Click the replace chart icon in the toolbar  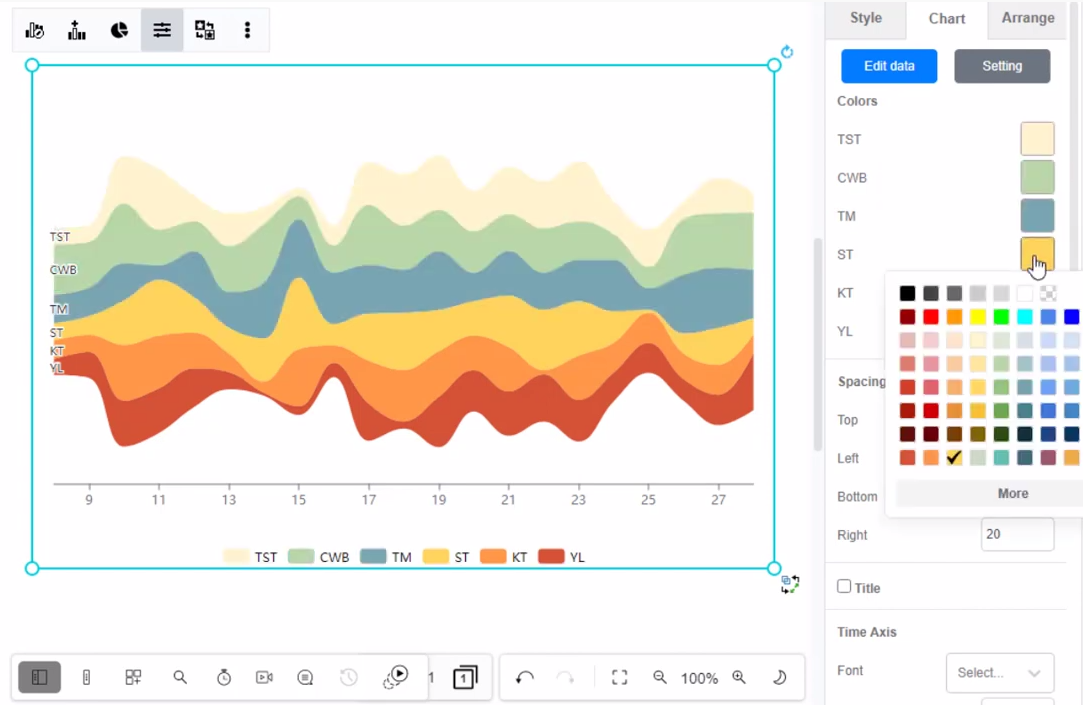click(204, 30)
